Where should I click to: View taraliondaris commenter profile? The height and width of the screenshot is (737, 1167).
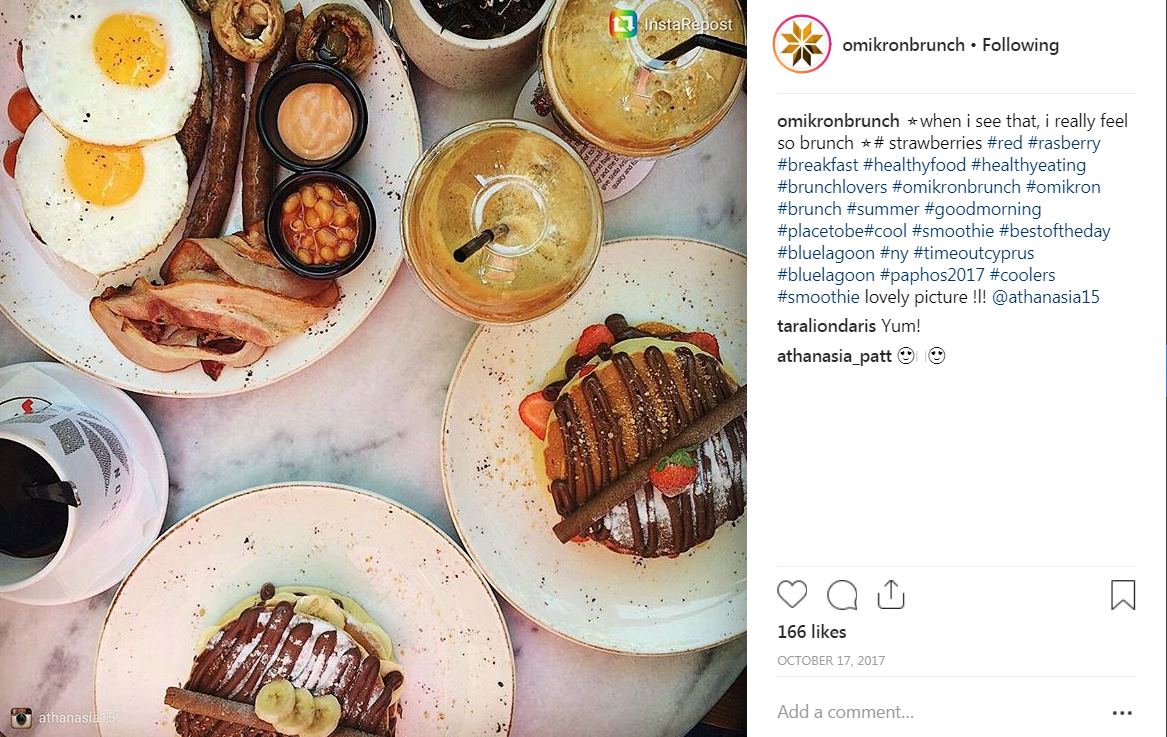coord(826,326)
